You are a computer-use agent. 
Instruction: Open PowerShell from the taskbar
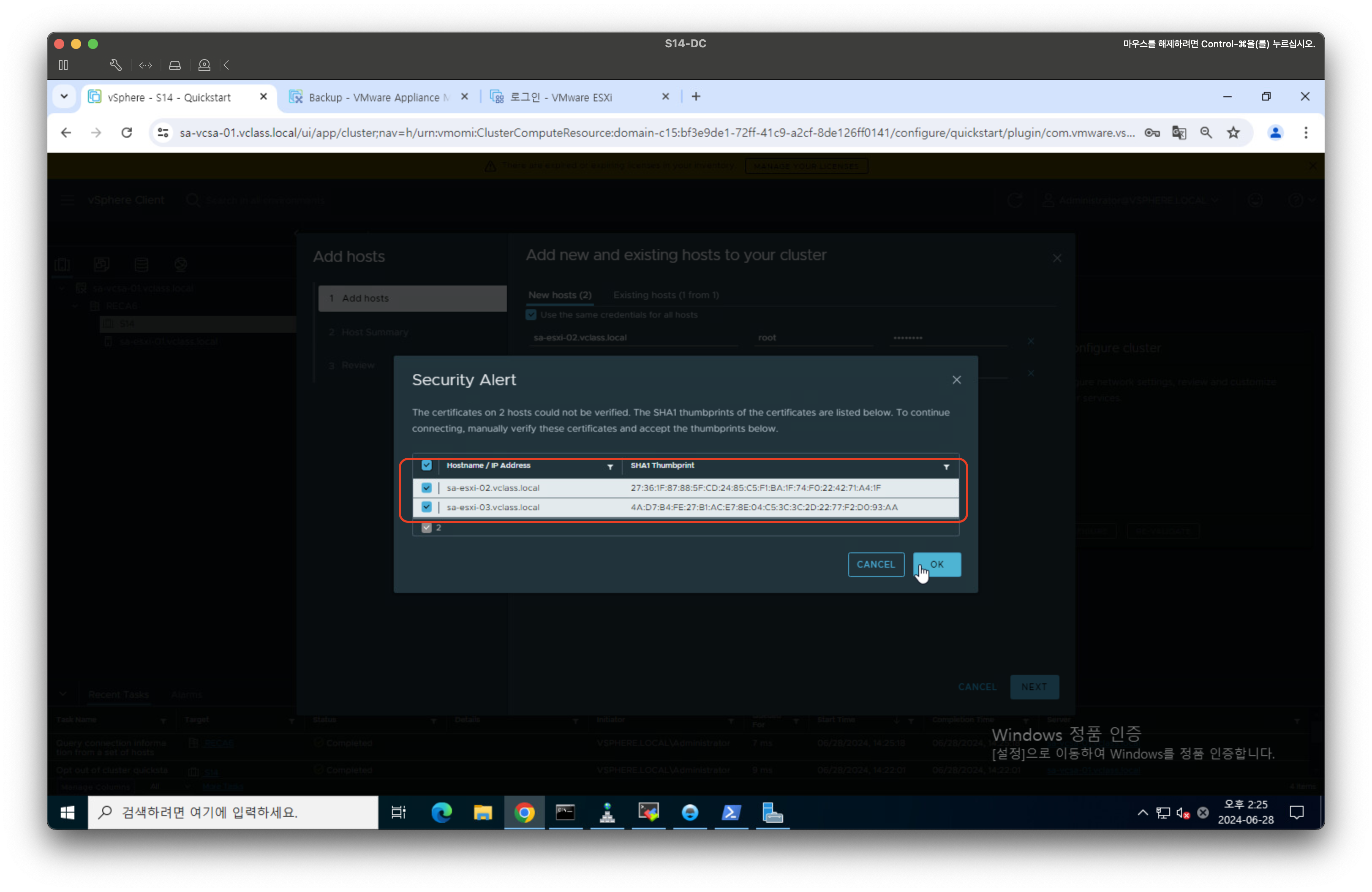(731, 813)
